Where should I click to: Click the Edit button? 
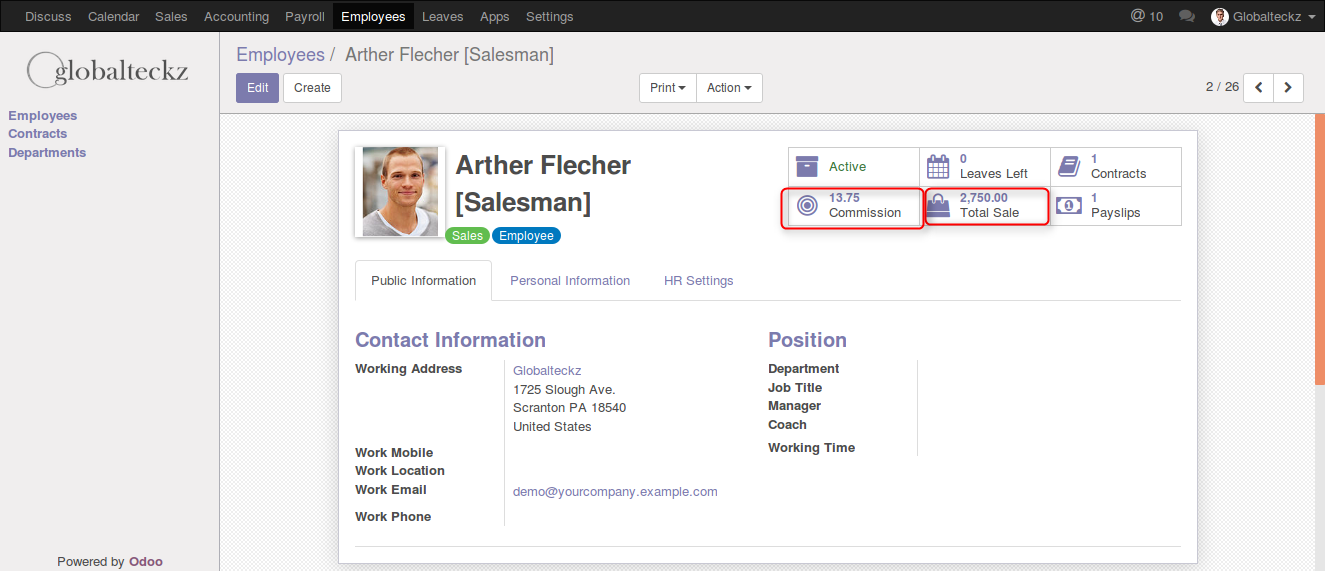[258, 88]
